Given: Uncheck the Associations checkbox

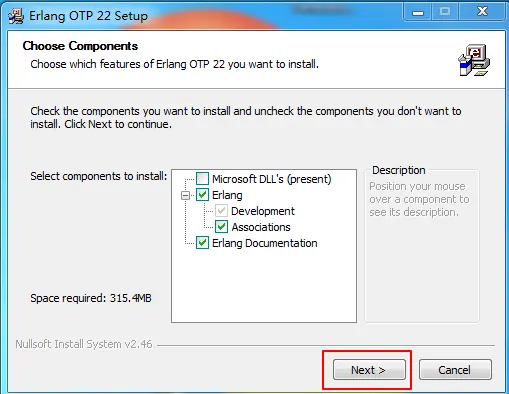Looking at the screenshot, I should (221, 227).
